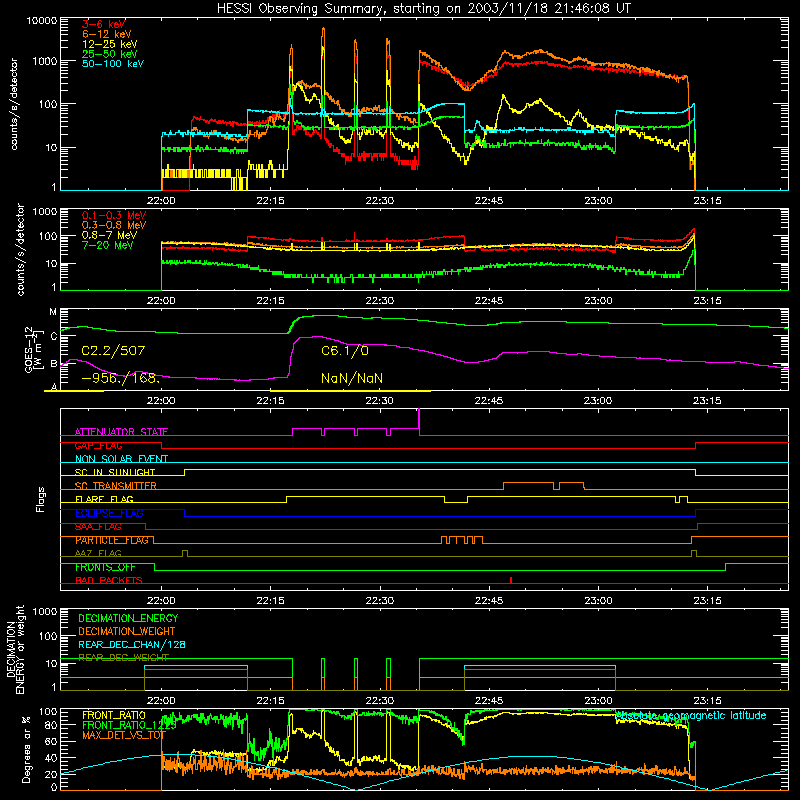
Task: Click the REAR_DEC_WEIGHT legend label
Action: pos(123,658)
